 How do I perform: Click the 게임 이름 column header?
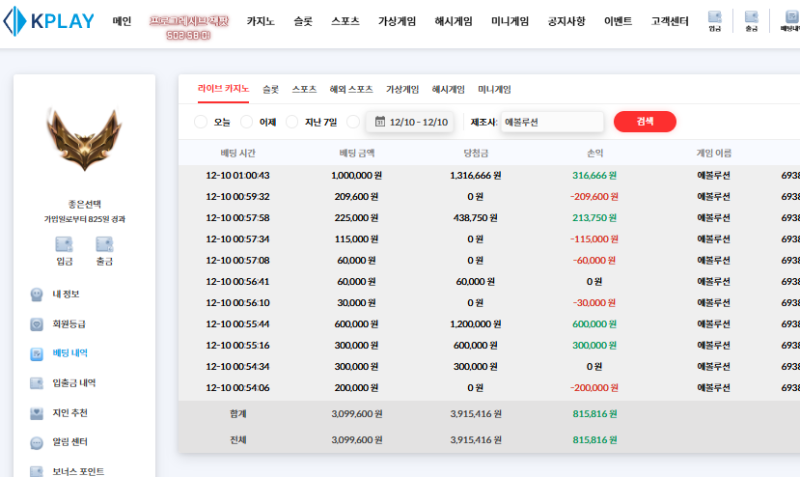[714, 153]
